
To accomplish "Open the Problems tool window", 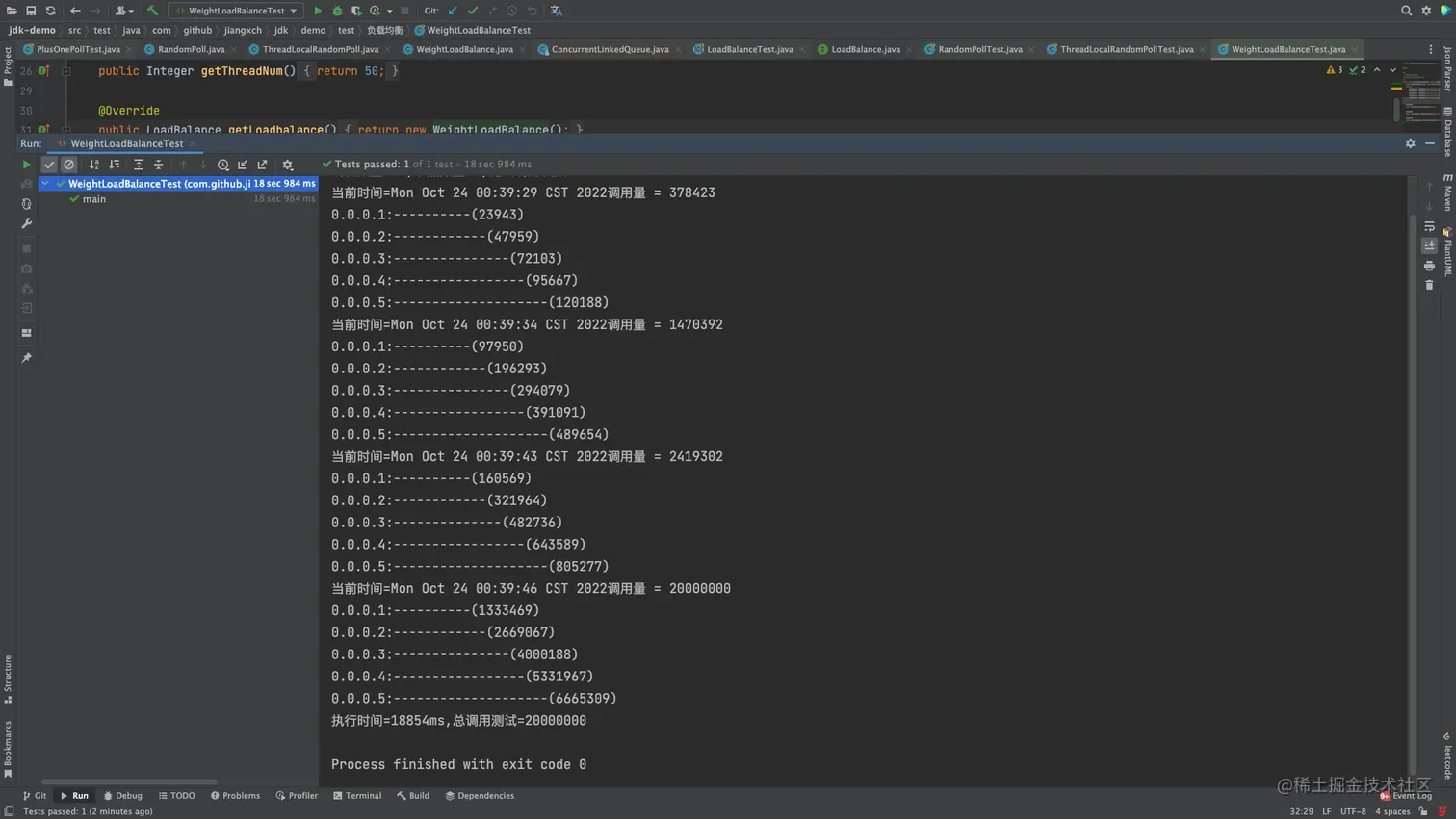I will (235, 796).
